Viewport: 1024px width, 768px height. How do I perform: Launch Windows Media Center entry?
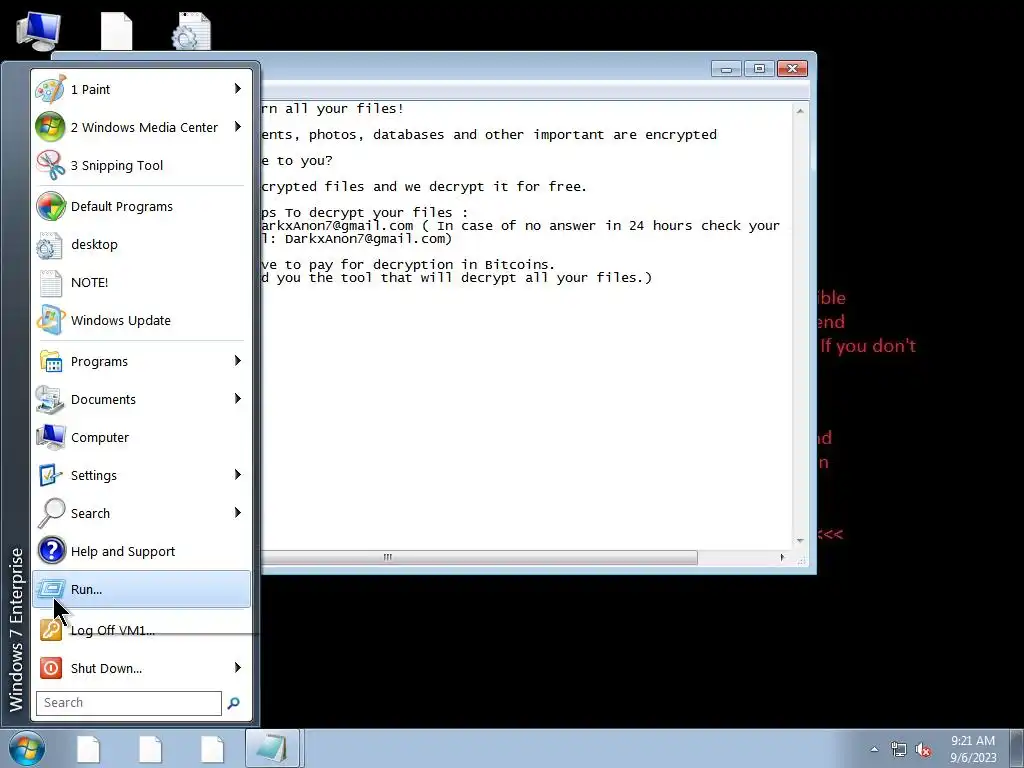tap(141, 127)
